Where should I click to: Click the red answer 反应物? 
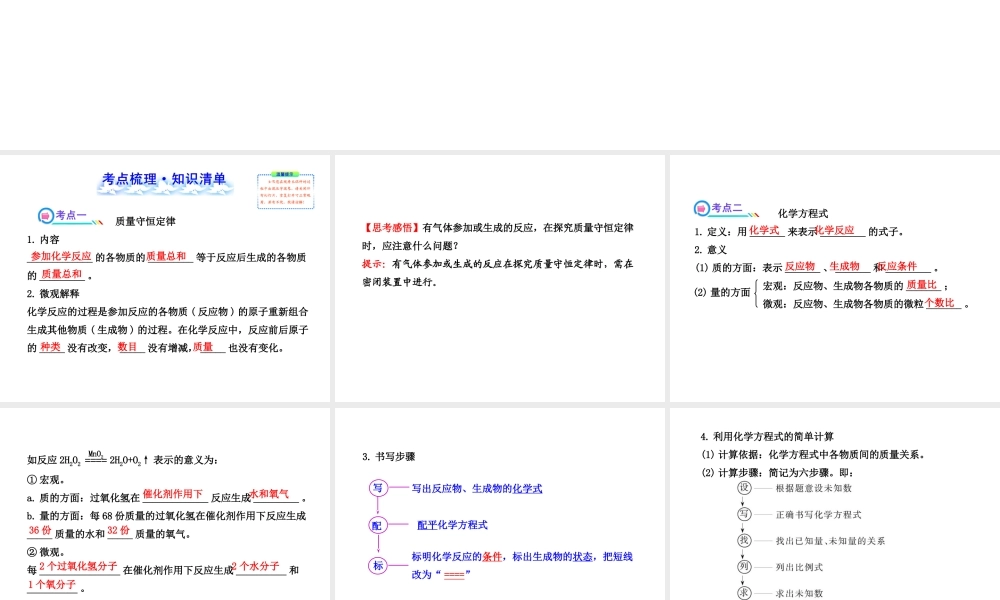(x=800, y=266)
